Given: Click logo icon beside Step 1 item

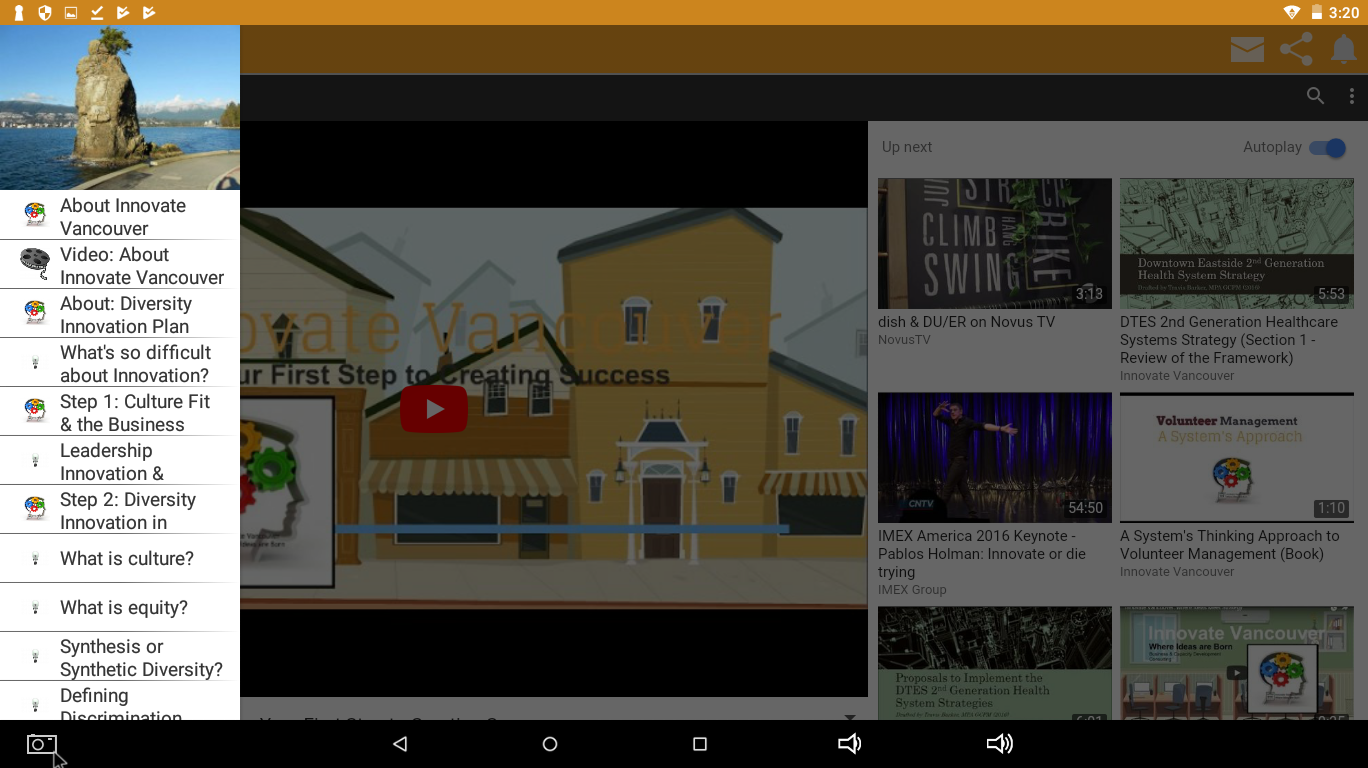Looking at the screenshot, I should click(35, 412).
